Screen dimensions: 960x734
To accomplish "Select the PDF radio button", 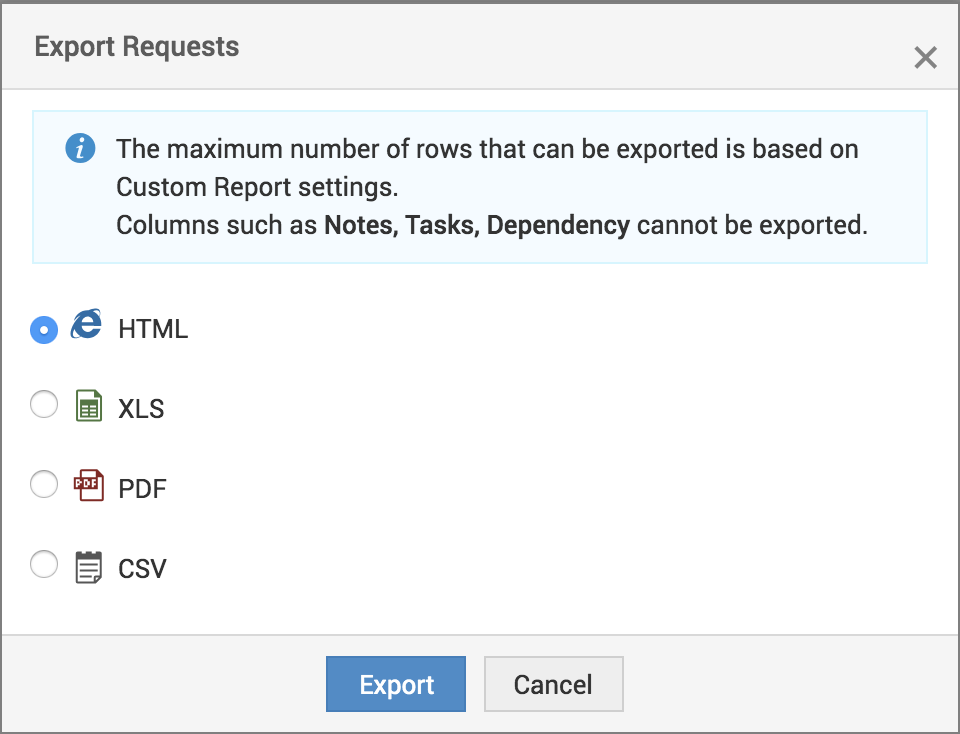I will (x=44, y=484).
